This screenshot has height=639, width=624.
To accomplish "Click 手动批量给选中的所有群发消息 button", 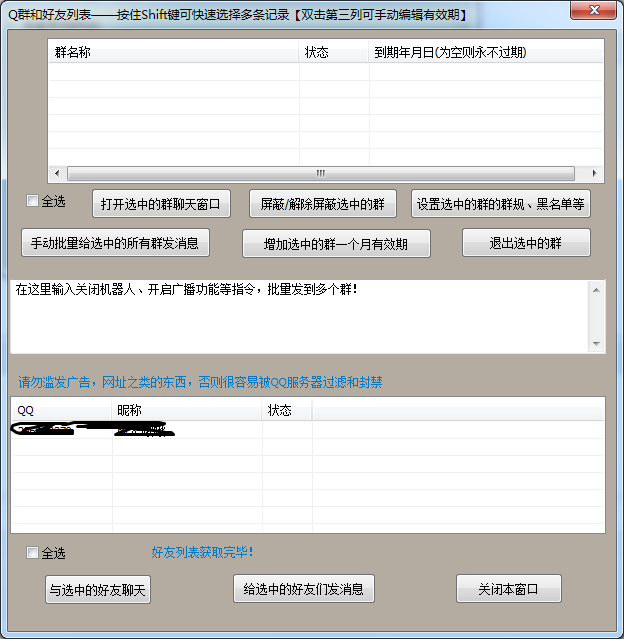I will point(115,243).
